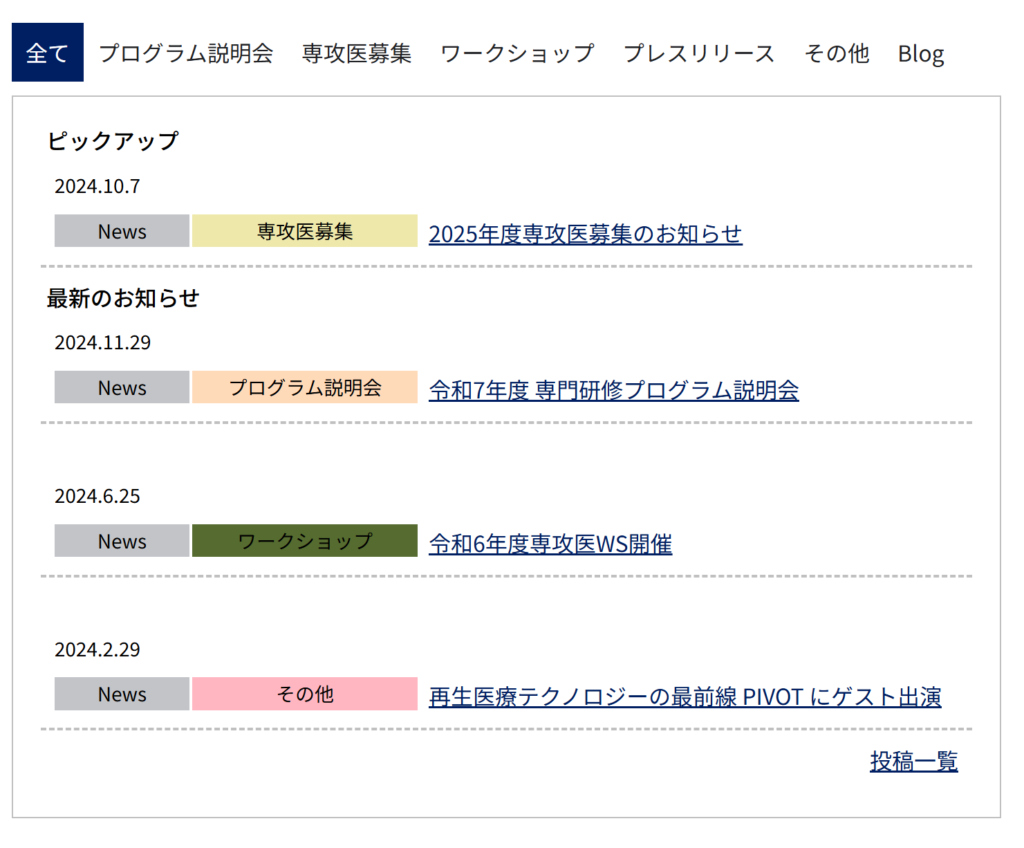Image resolution: width=1024 pixels, height=848 pixels.
Task: Select the プレスリリース tab
Action: click(698, 53)
